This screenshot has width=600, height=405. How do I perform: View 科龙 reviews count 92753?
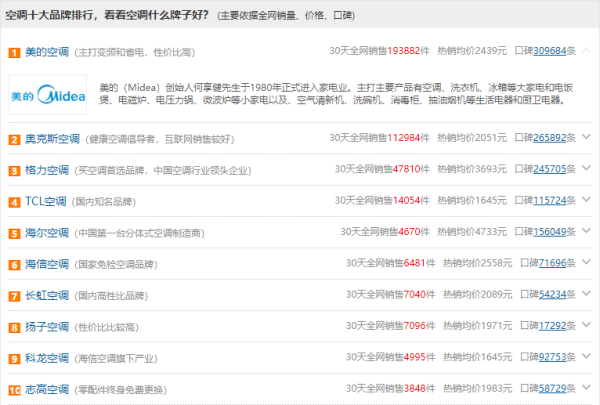point(552,358)
